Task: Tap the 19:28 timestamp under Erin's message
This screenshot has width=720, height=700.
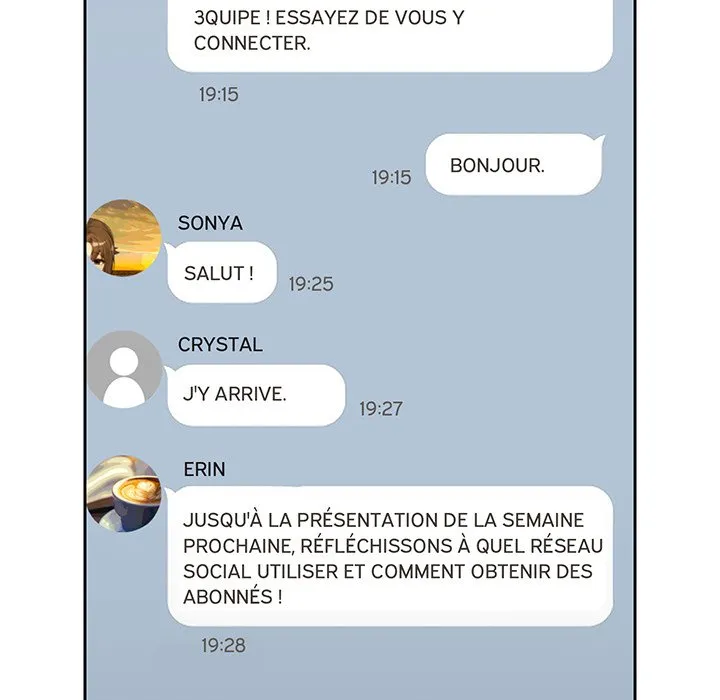Action: pyautogui.click(x=224, y=645)
